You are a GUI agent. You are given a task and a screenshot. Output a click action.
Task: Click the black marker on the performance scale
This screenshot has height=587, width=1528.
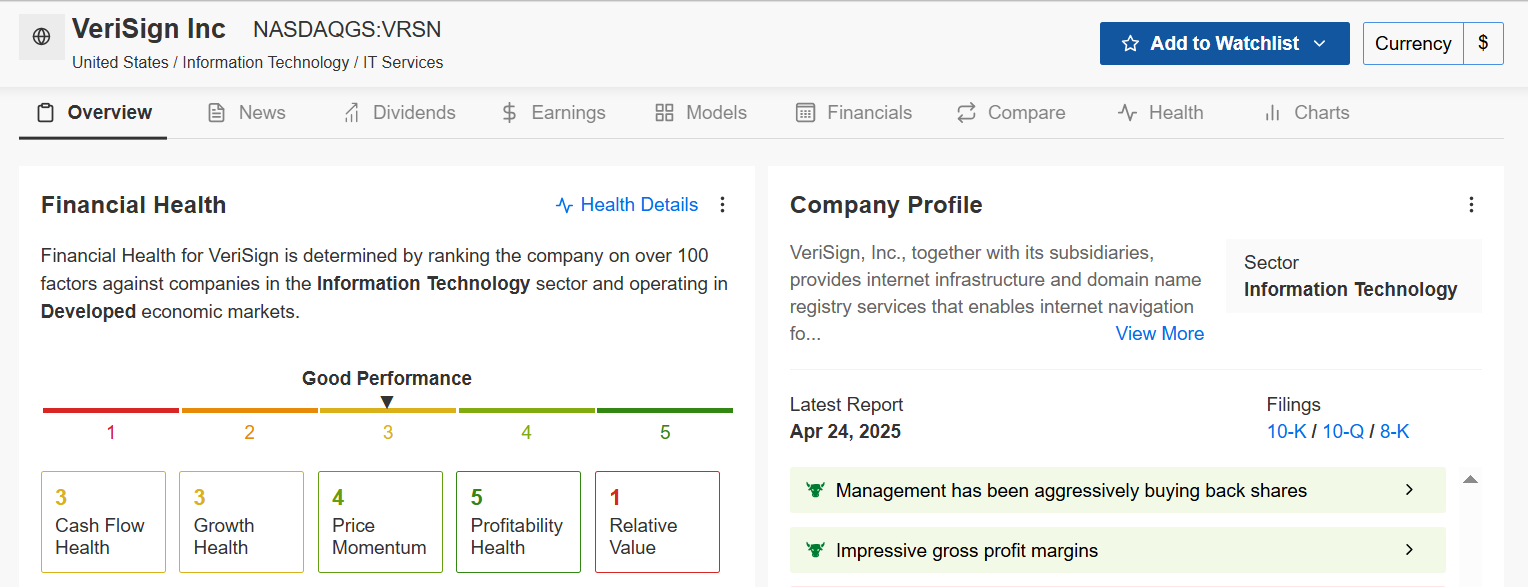pos(387,402)
